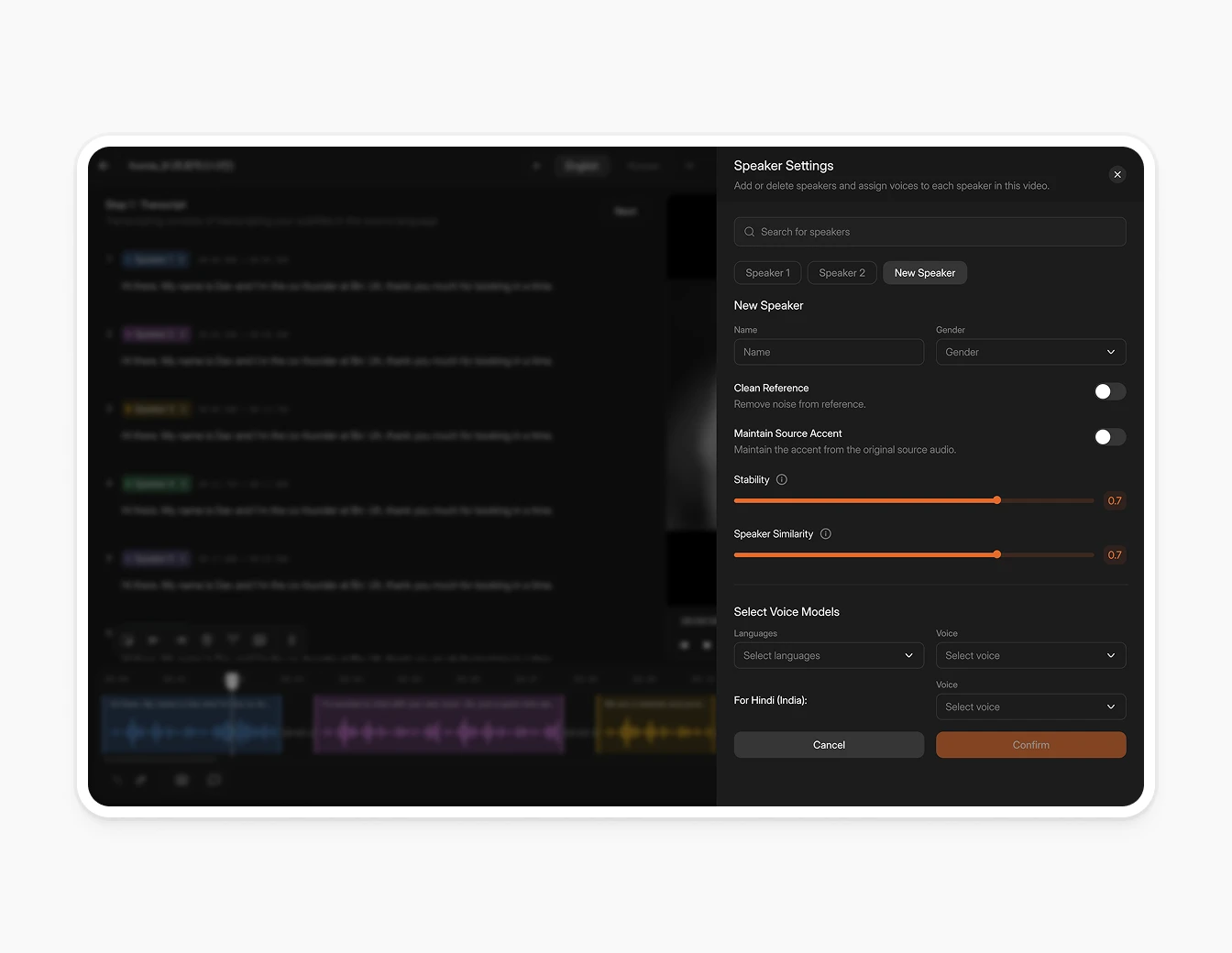Switch to the Speaker 1 tab
The image size is (1232, 953).
[x=767, y=272]
